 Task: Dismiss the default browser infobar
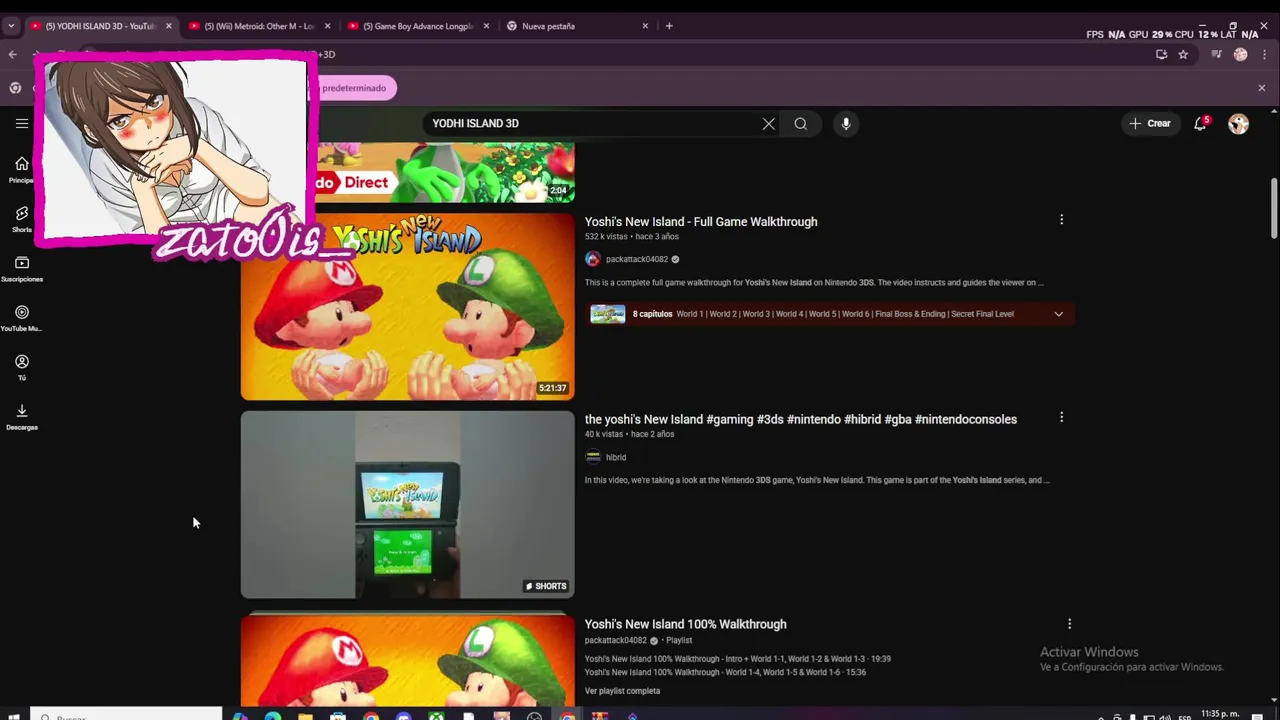[1262, 88]
